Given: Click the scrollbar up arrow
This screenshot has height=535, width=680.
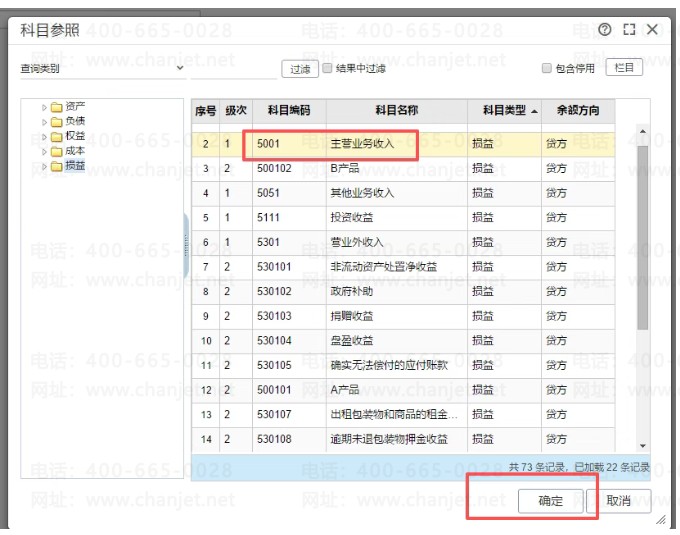Looking at the screenshot, I should 643,131.
